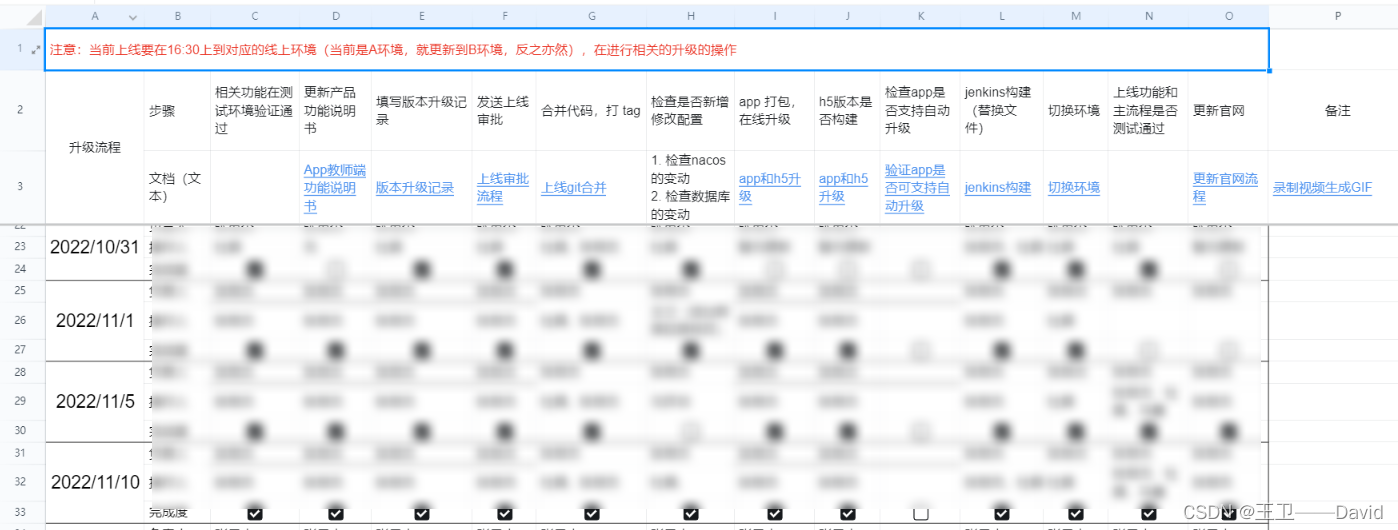The width and height of the screenshot is (1398, 530).
Task: Toggle row 33 checkbox in column H
Action: tap(690, 513)
